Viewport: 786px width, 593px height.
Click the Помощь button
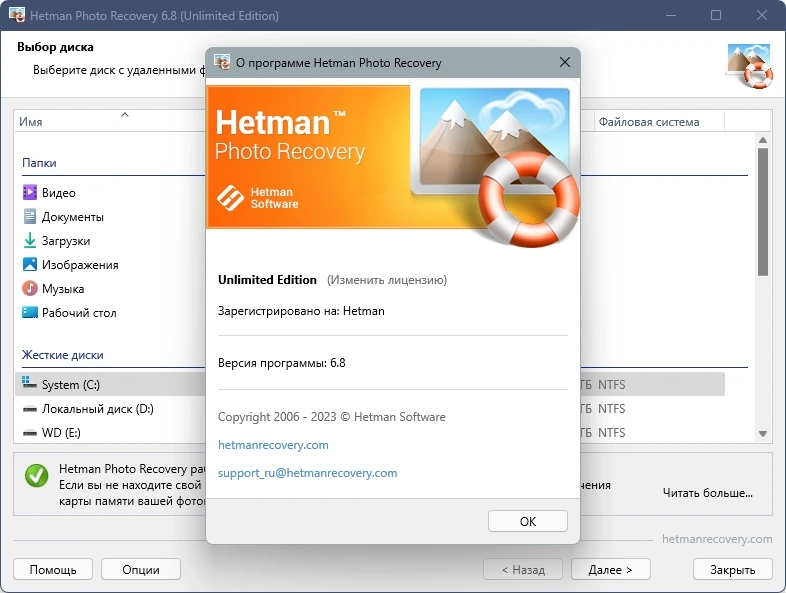click(x=53, y=569)
